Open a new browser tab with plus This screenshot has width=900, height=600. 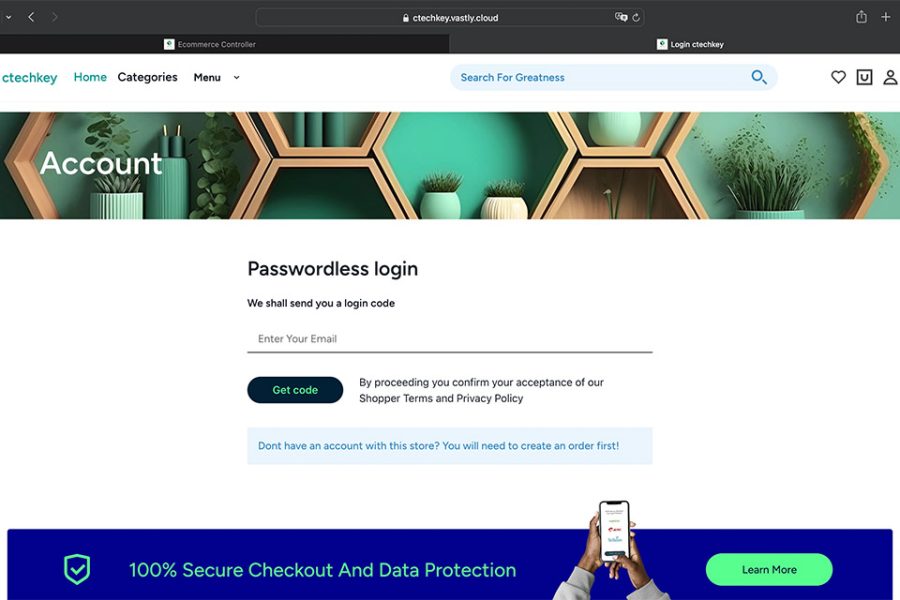[886, 17]
